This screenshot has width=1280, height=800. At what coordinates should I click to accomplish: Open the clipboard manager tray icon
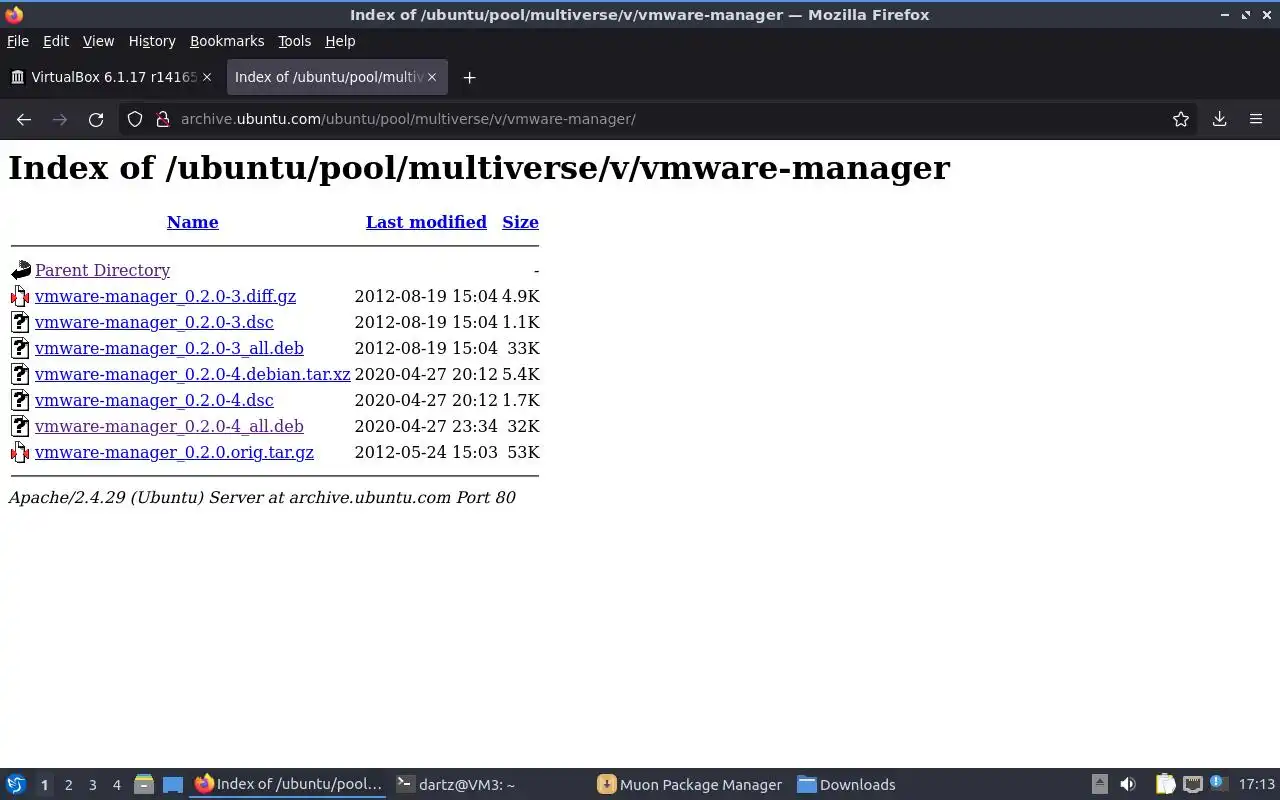1165,785
